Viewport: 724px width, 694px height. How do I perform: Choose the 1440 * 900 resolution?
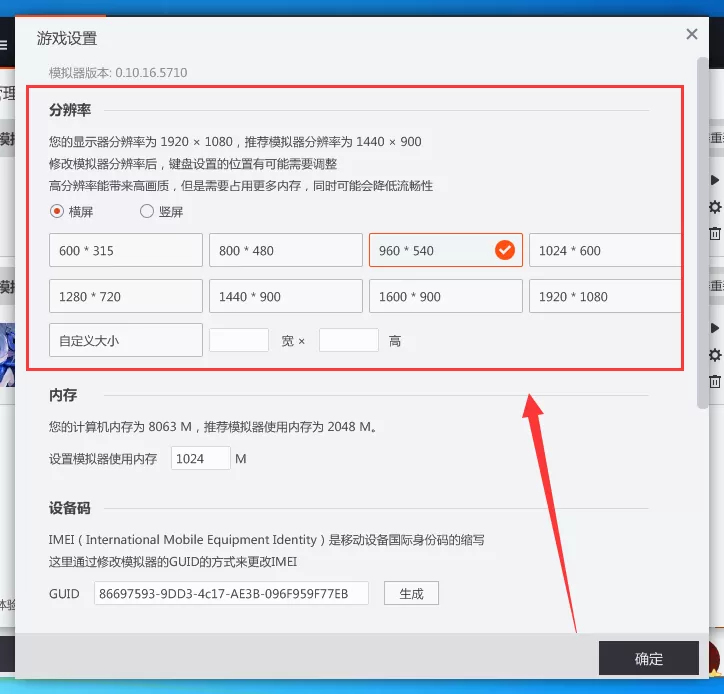[286, 296]
